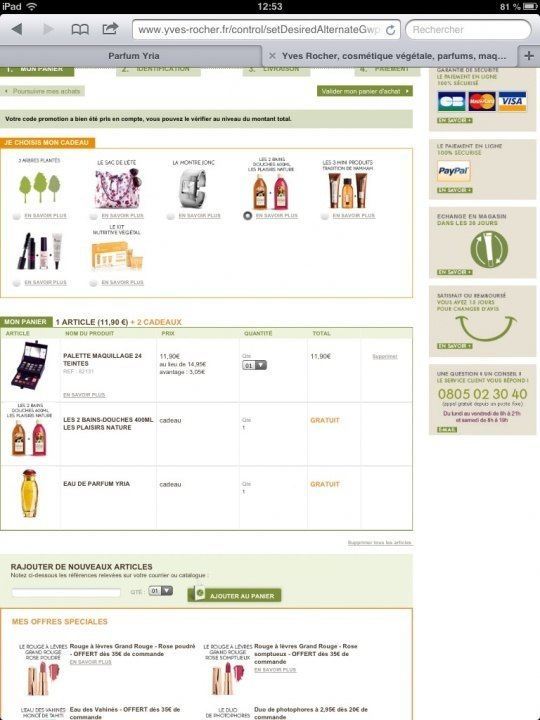The height and width of the screenshot is (720, 540).
Task: Tap the share arrow icon
Action: click(x=110, y=29)
